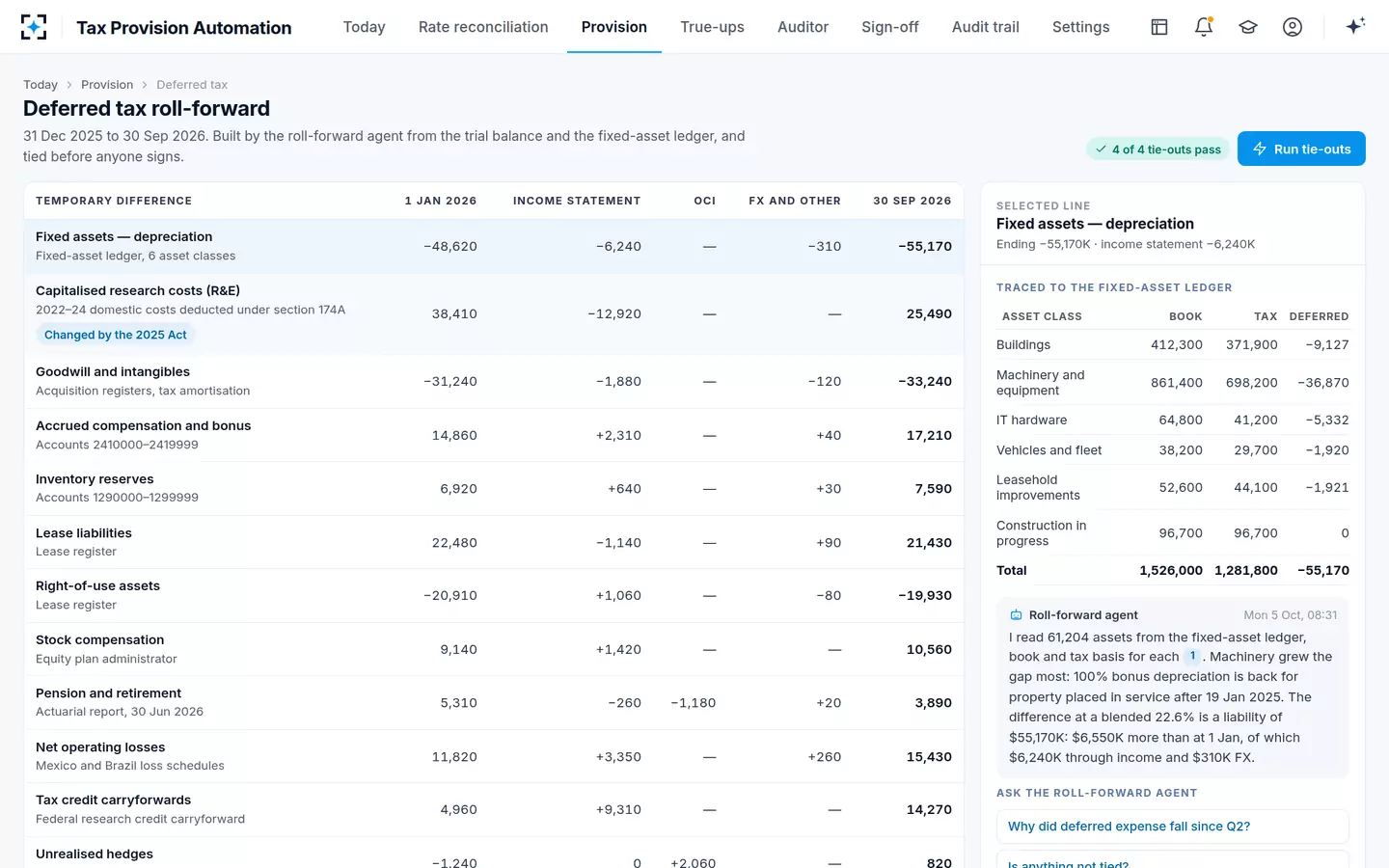Screen dimensions: 1389x868
Task: Click the Construction in progress row
Action: click(1173, 533)
